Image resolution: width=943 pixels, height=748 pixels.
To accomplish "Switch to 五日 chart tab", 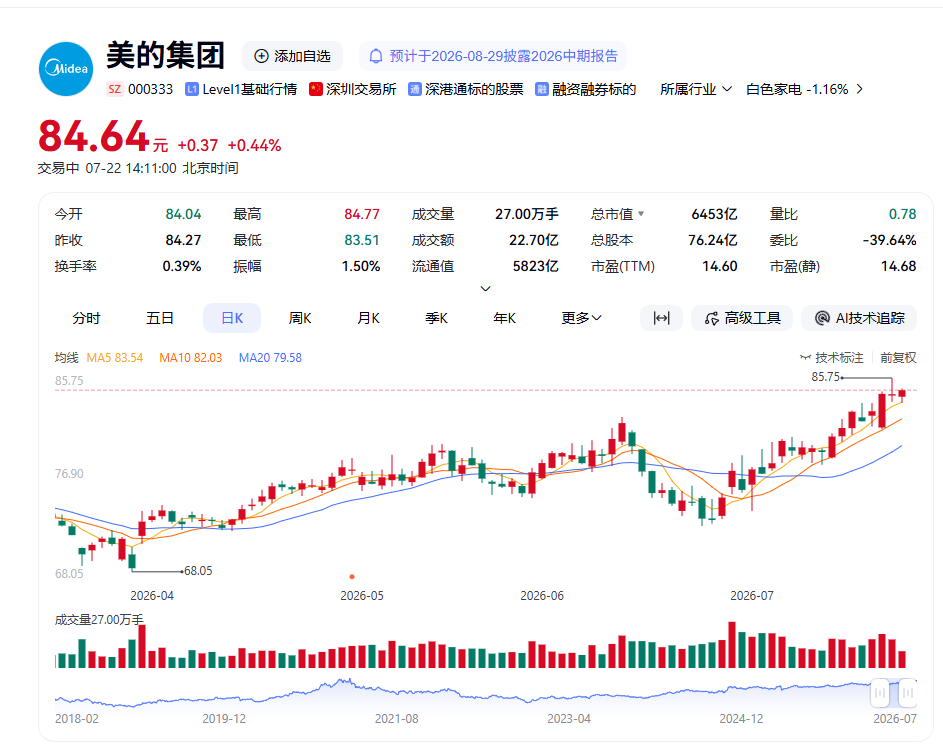I will (160, 318).
